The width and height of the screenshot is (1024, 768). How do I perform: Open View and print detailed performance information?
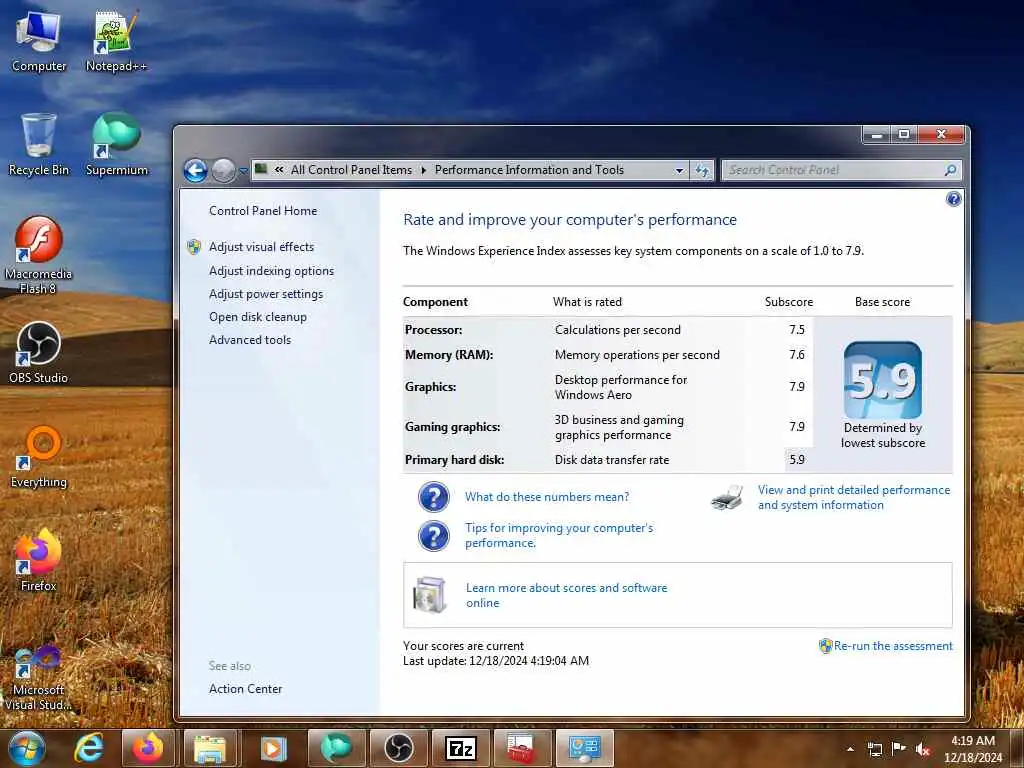854,498
